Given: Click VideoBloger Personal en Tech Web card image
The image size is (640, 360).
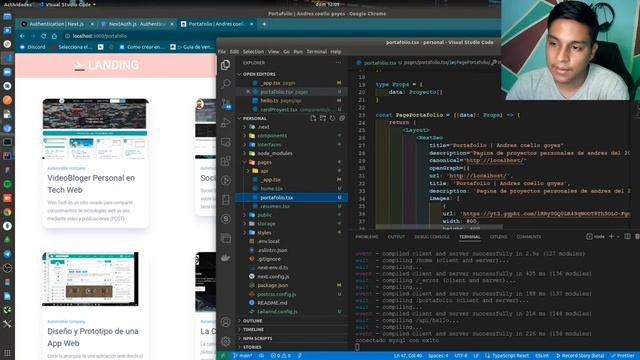Looking at the screenshot, I should 95,129.
